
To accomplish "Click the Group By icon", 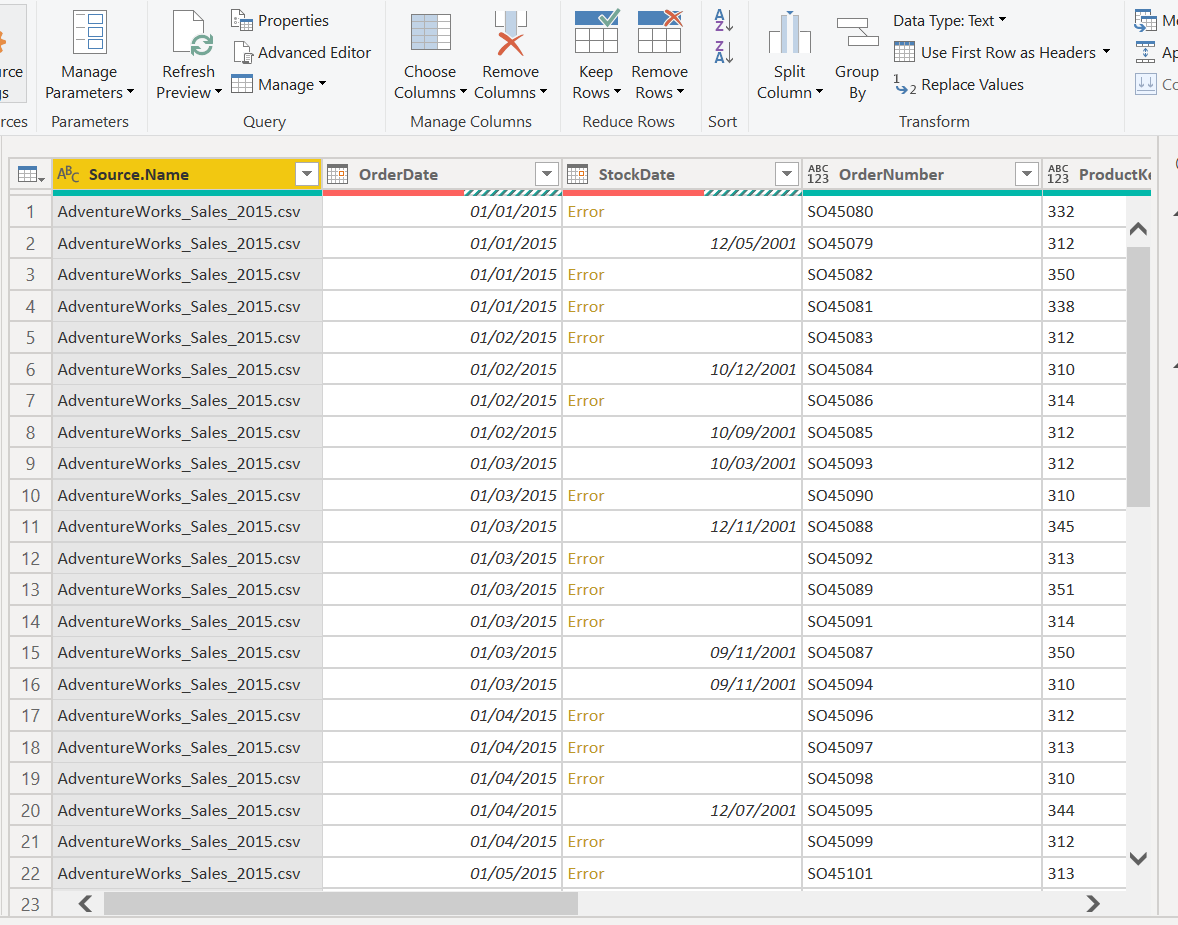I will coord(857,32).
